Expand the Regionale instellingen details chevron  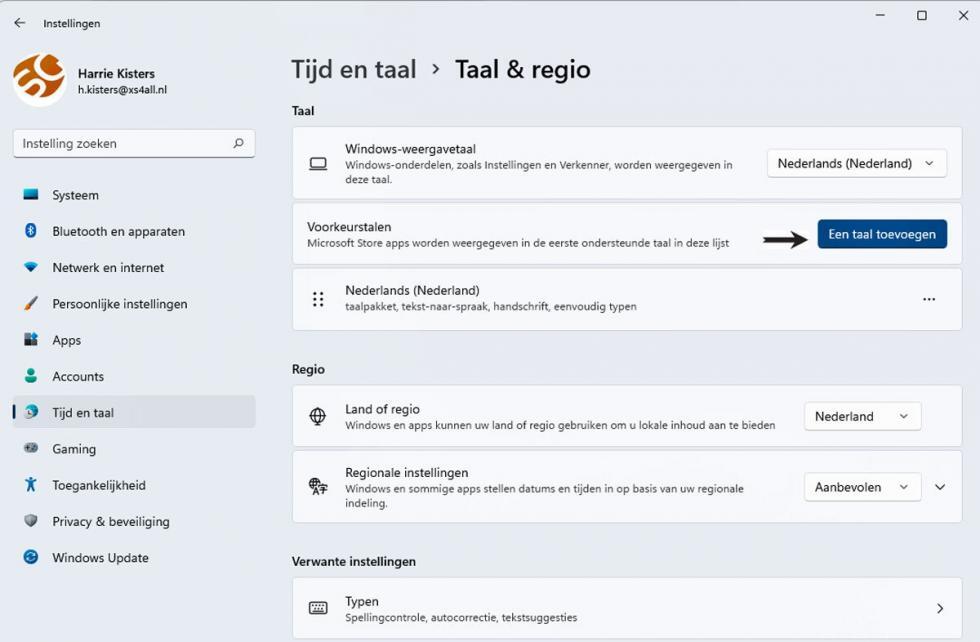click(939, 487)
